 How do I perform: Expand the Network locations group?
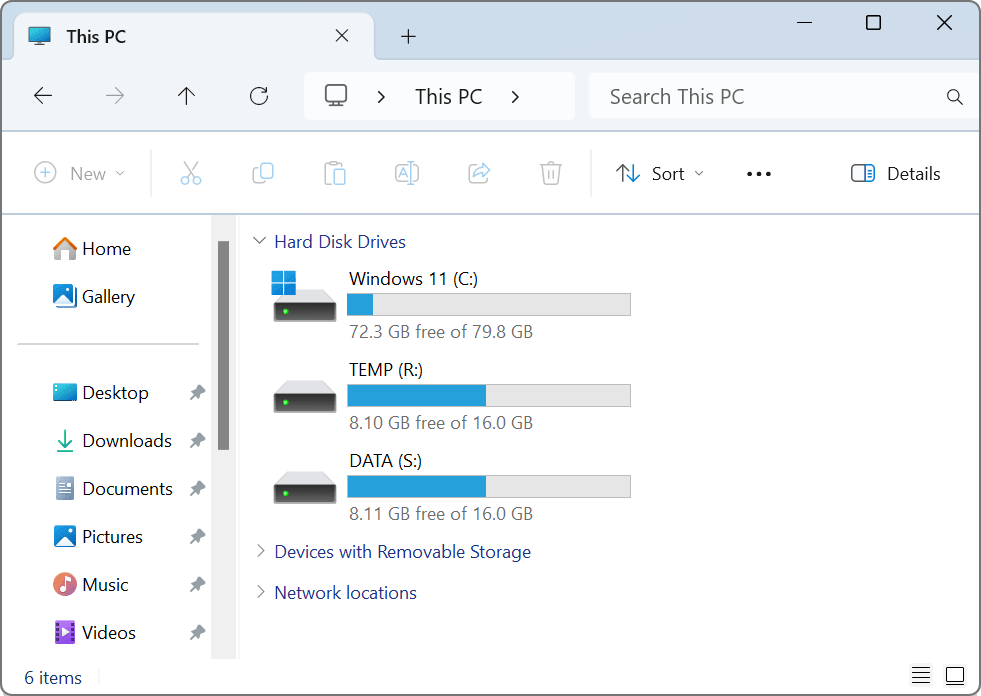pos(260,592)
